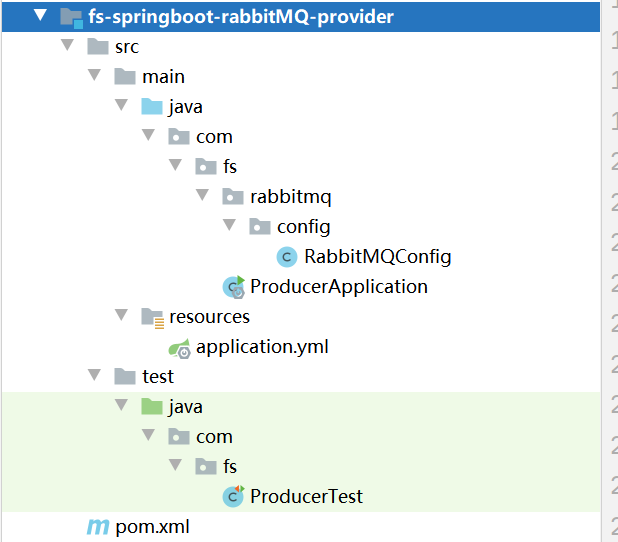Select the main label
This screenshot has height=542, width=618.
pyautogui.click(x=163, y=76)
